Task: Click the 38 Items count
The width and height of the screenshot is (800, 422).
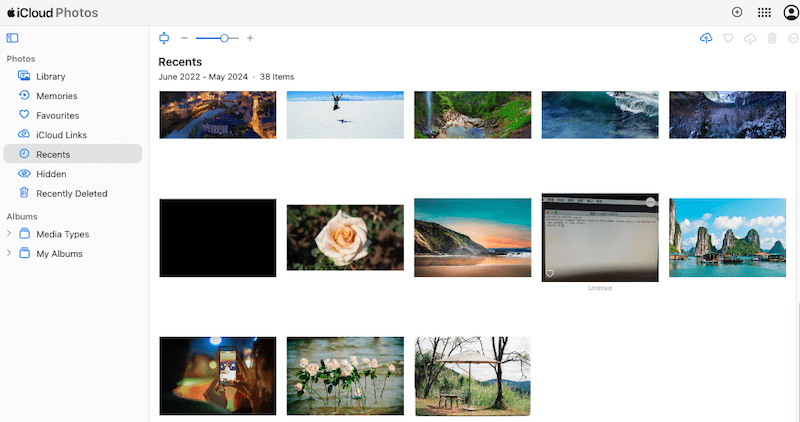Action: (x=277, y=77)
